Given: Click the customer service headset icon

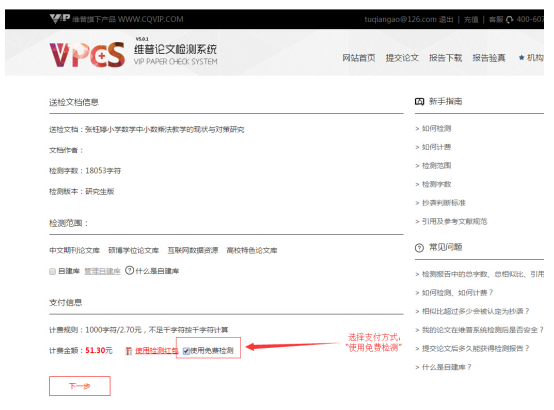Looking at the screenshot, I should 509,20.
